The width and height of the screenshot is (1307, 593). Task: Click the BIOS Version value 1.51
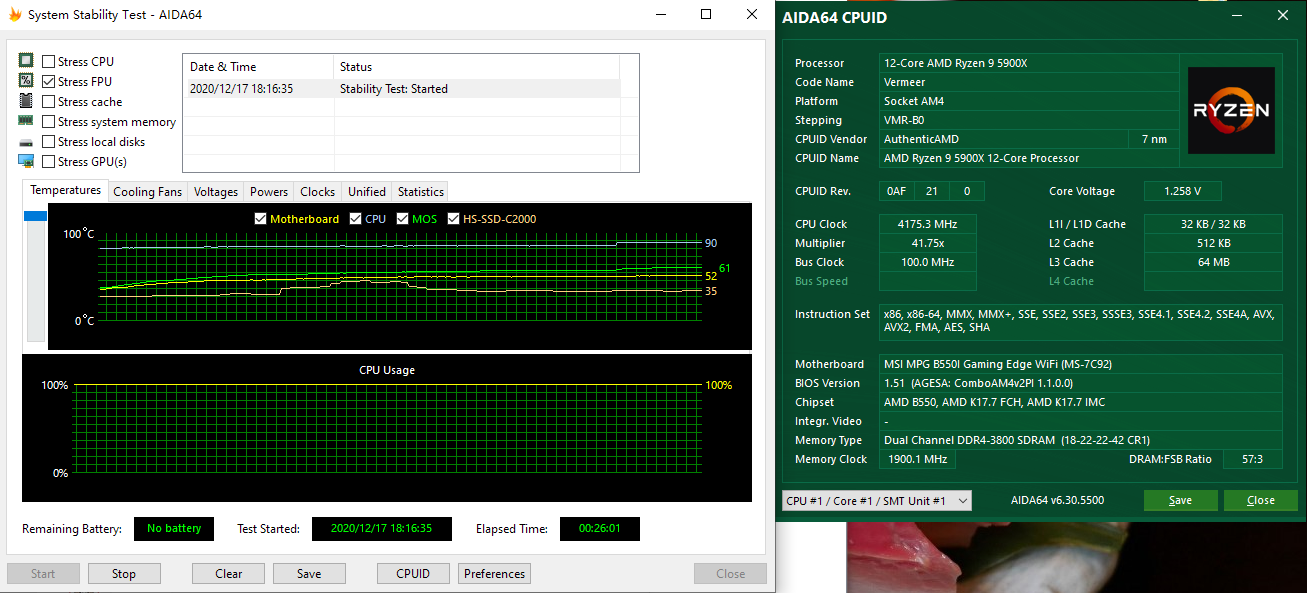(1080, 383)
